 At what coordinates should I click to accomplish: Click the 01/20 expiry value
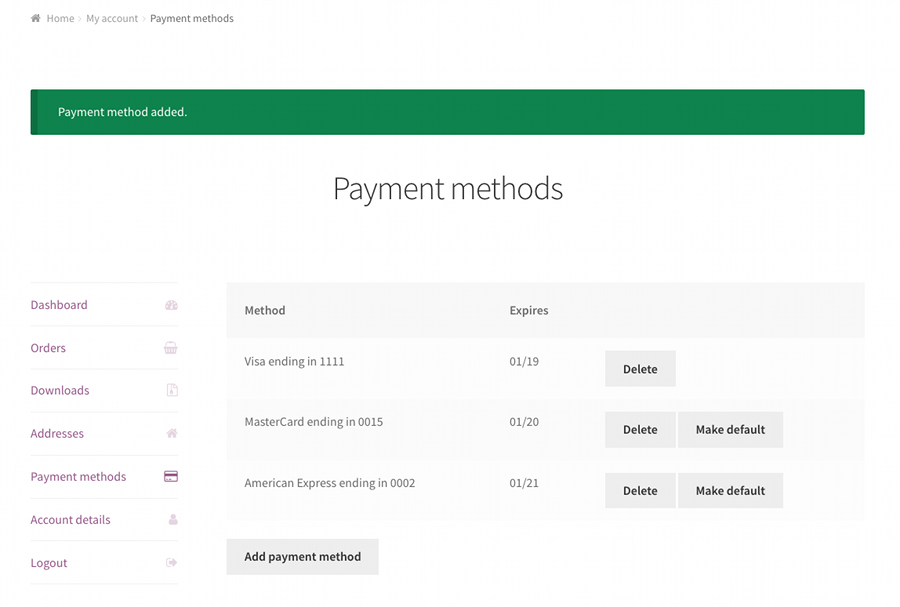point(524,422)
